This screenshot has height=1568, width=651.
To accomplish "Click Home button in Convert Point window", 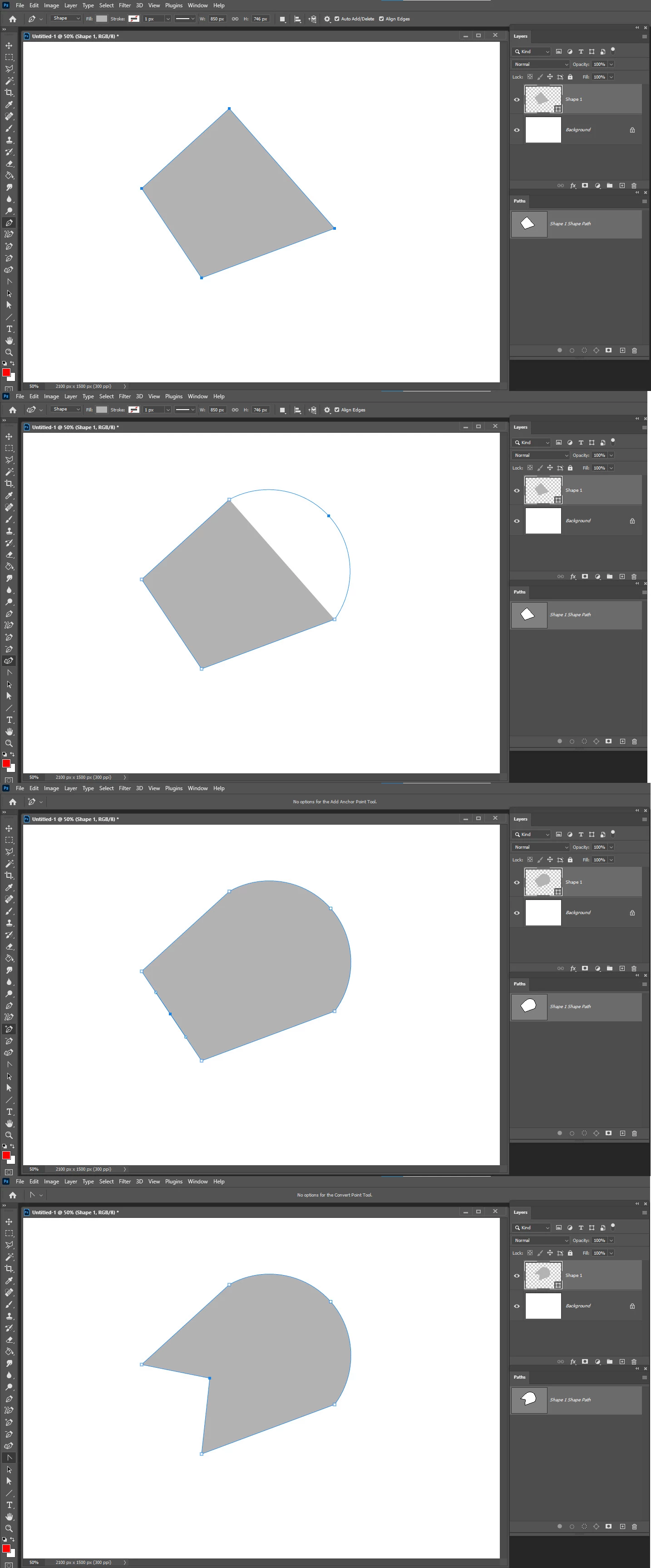I will tap(13, 1195).
